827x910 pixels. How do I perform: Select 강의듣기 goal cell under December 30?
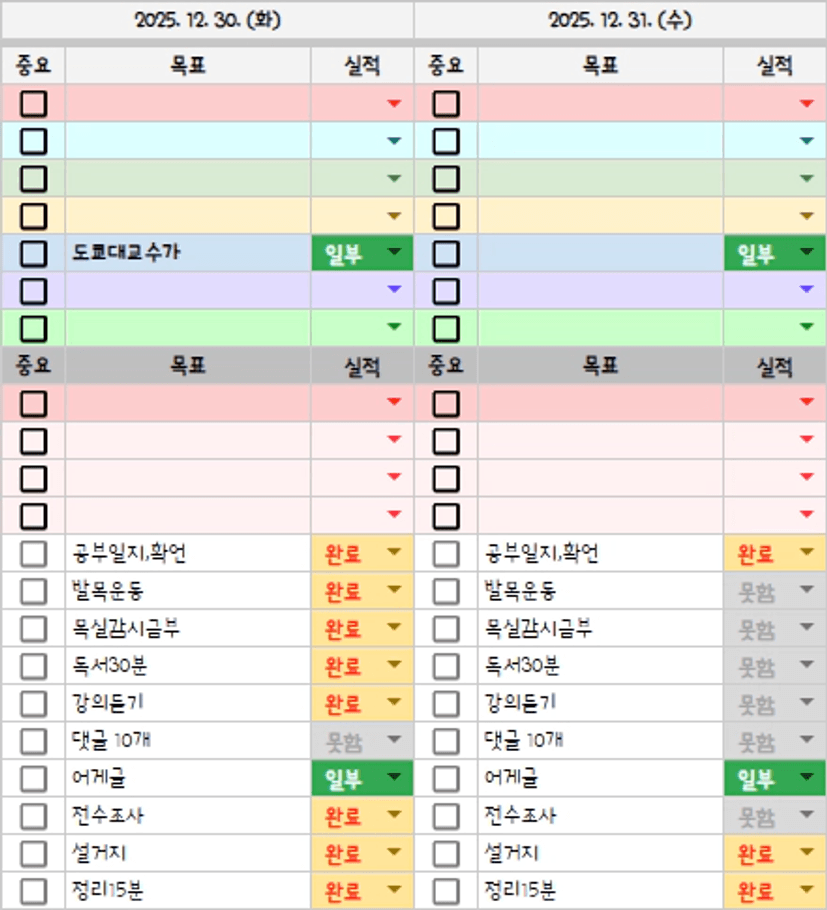click(x=188, y=704)
